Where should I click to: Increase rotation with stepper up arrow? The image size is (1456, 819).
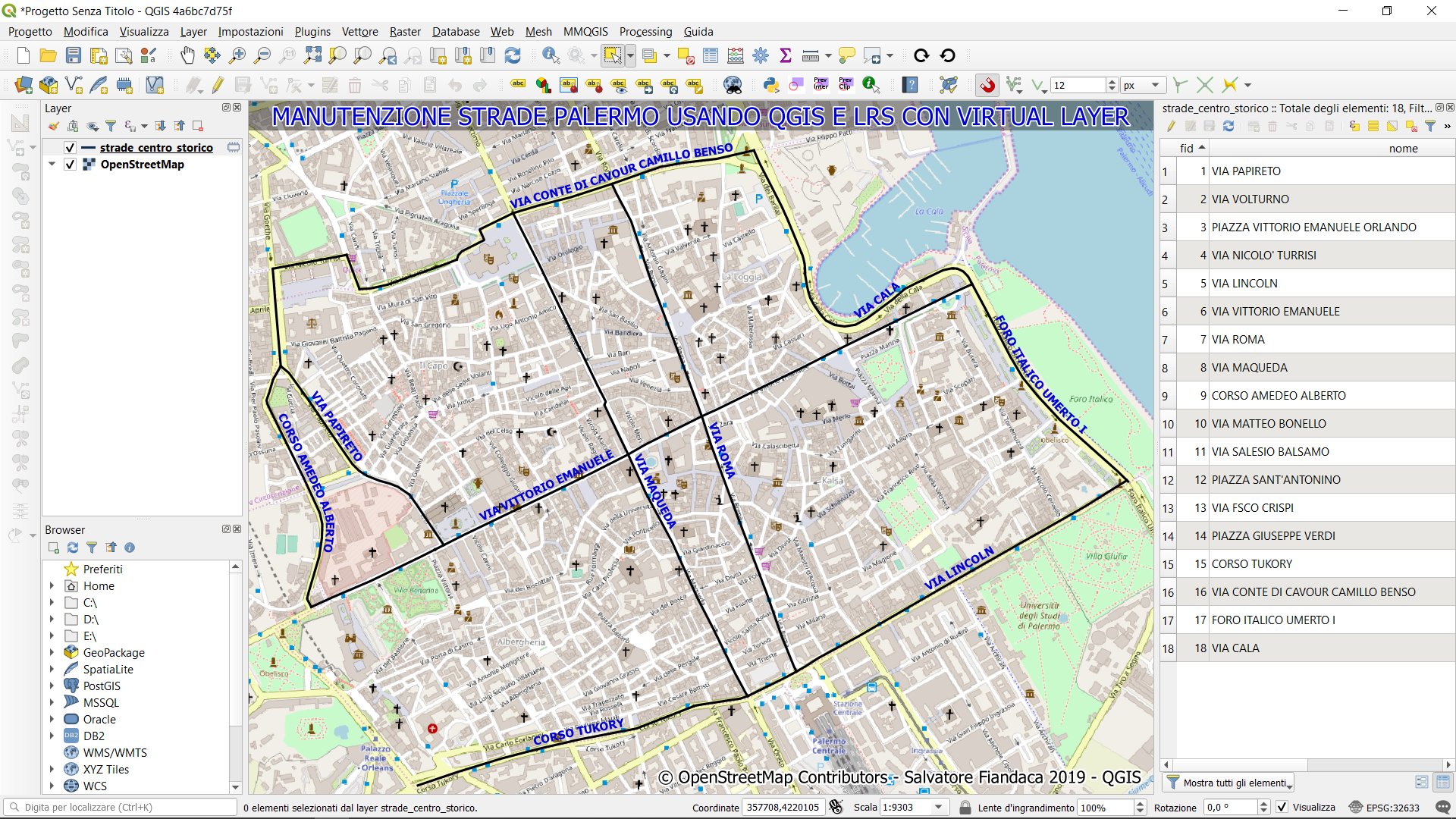(x=1263, y=804)
